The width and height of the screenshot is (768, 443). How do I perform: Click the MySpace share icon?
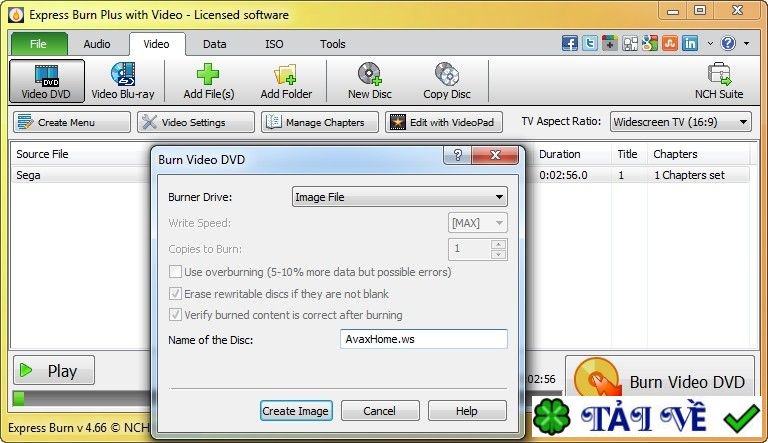pyautogui.click(x=630, y=43)
